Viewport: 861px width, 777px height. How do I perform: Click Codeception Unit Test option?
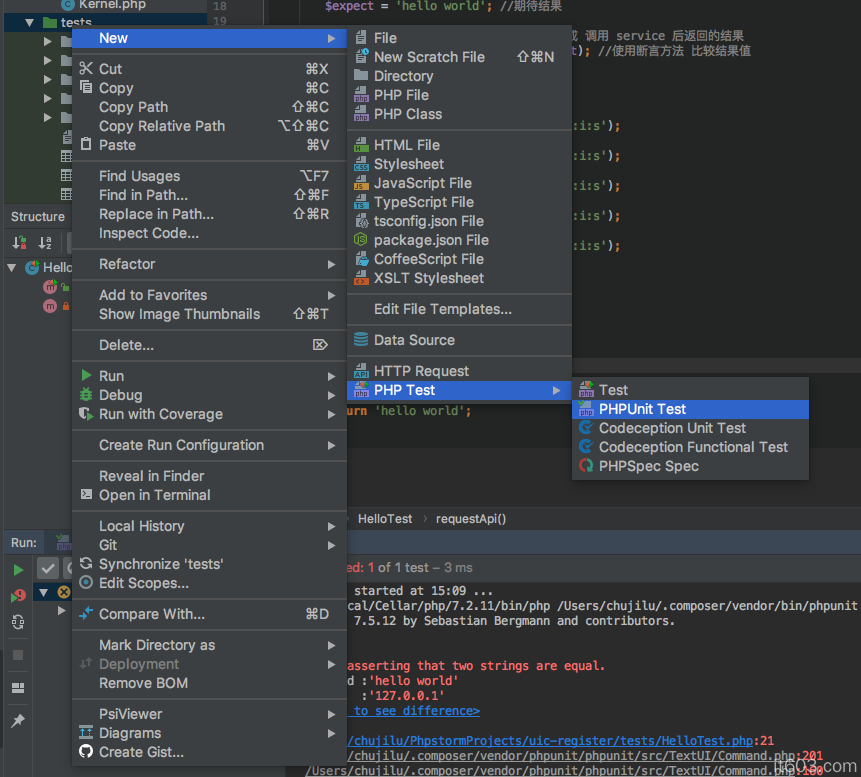[672, 428]
